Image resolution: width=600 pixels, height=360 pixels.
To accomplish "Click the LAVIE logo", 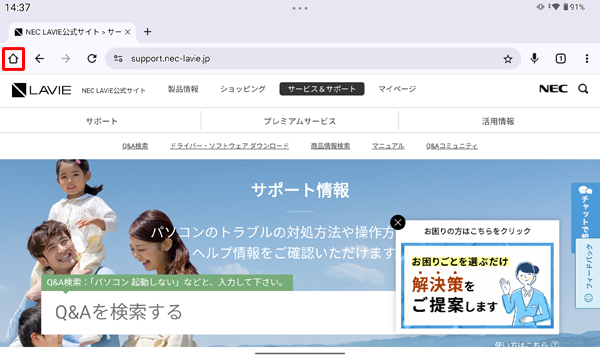I will (41, 90).
